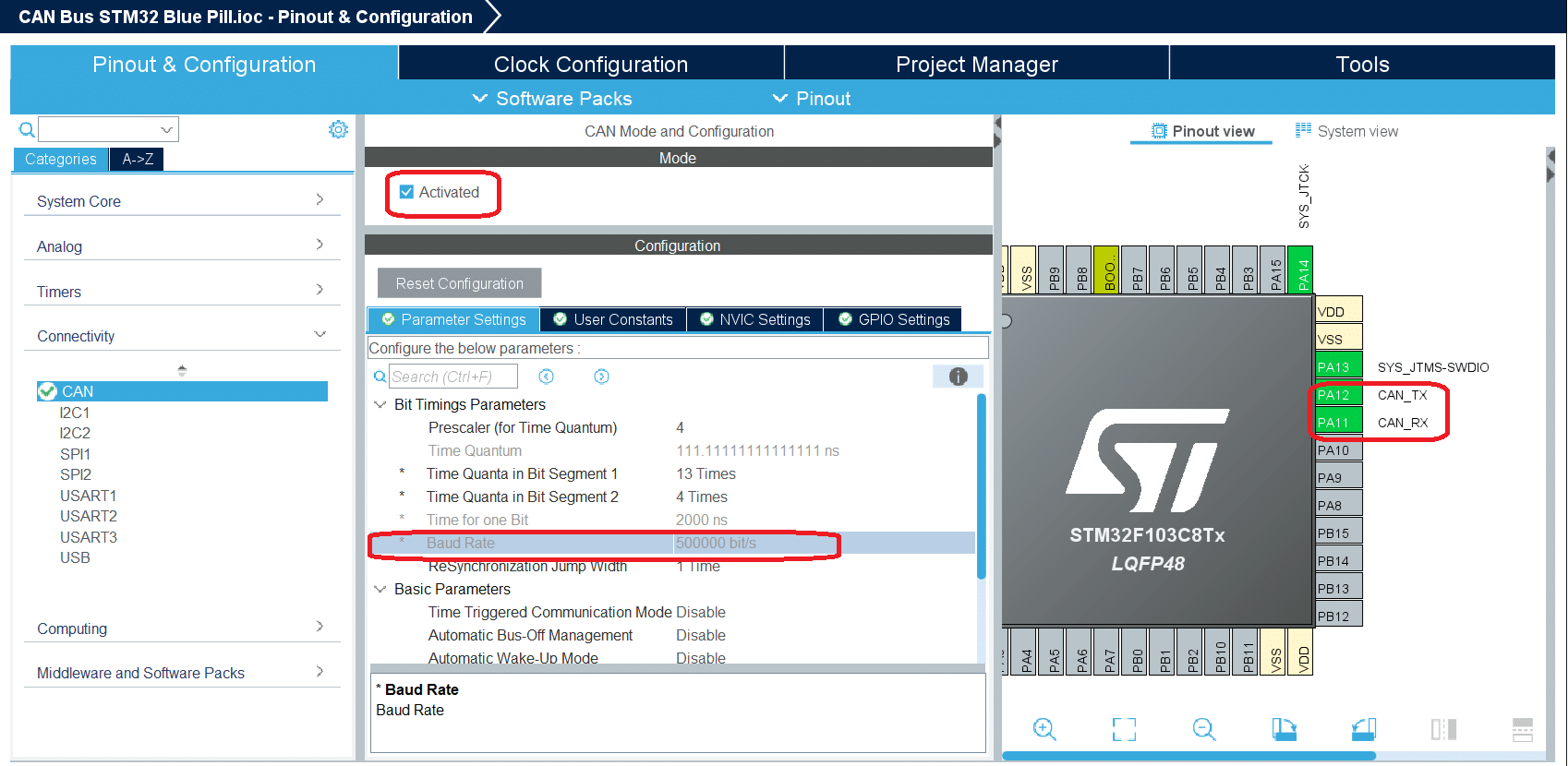Collapse the Basic Parameters group
Image resolution: width=1568 pixels, height=766 pixels.
pyautogui.click(x=380, y=589)
